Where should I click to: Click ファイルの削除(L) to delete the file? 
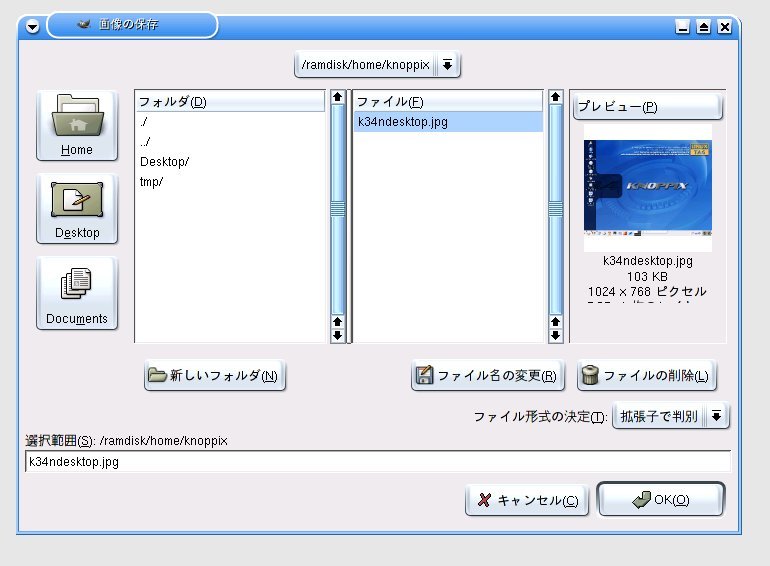click(647, 376)
